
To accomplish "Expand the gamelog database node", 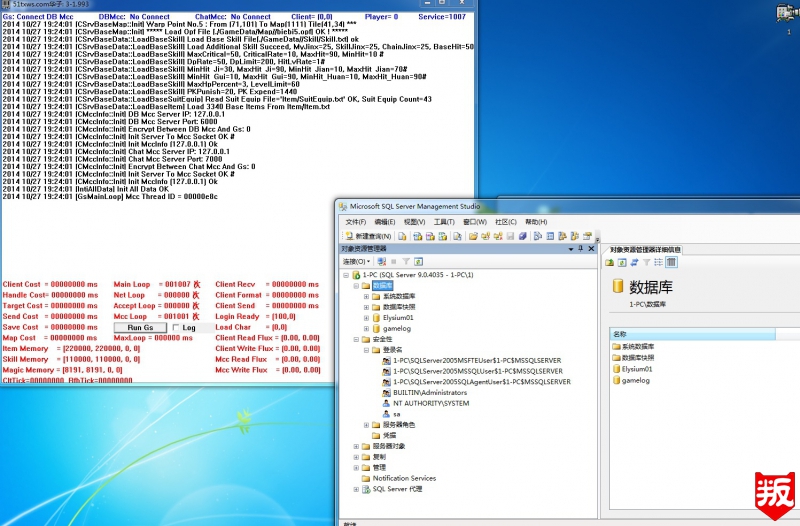I will pos(366,329).
